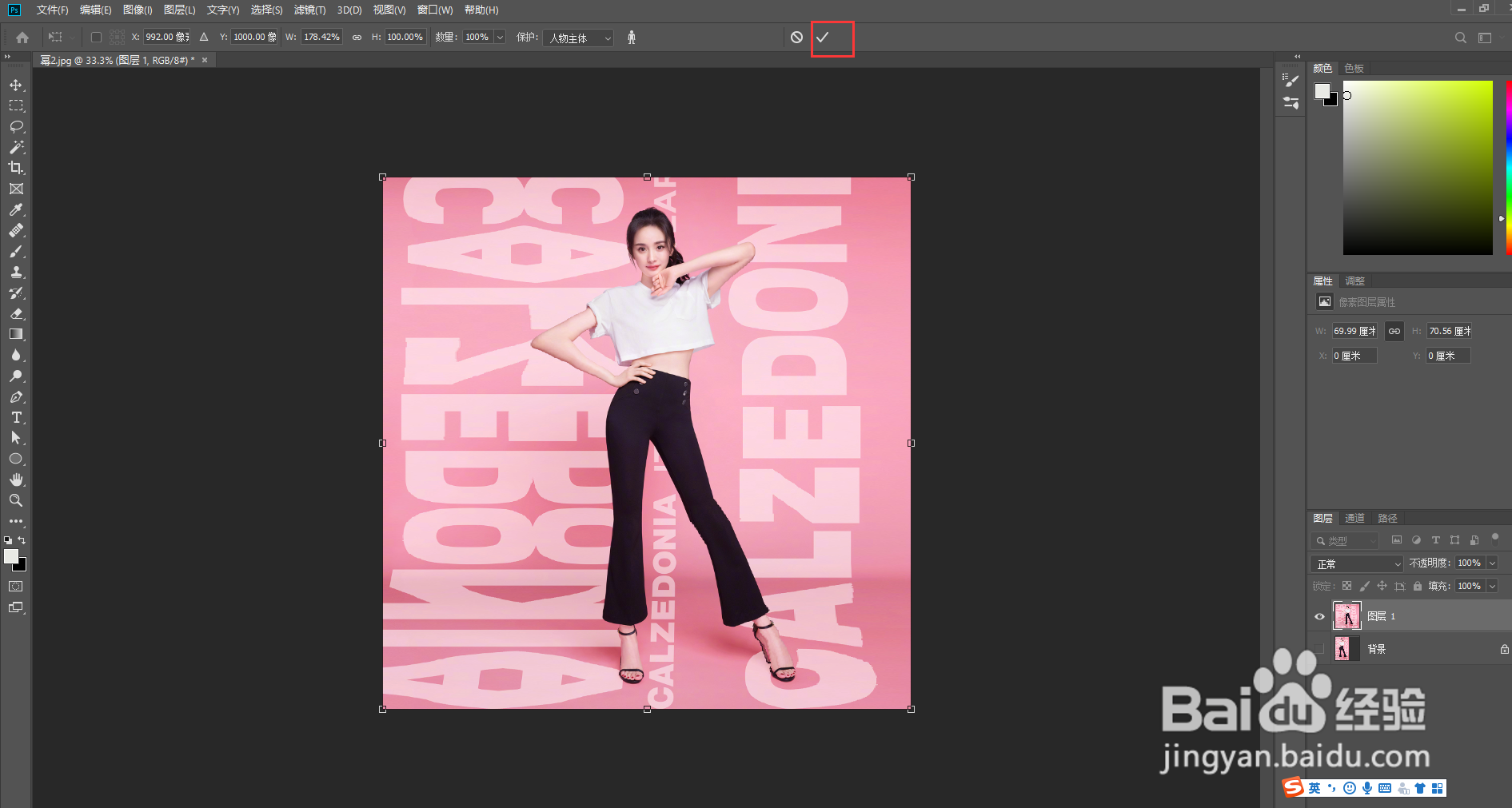
Task: Switch to the 色板 tab
Action: coord(1354,69)
